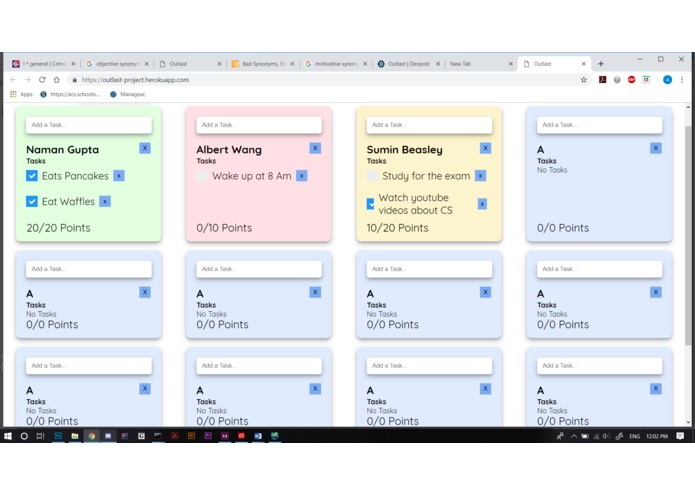Viewport: 695px width, 494px height.
Task: Show hidden system tray icons
Action: [x=574, y=436]
